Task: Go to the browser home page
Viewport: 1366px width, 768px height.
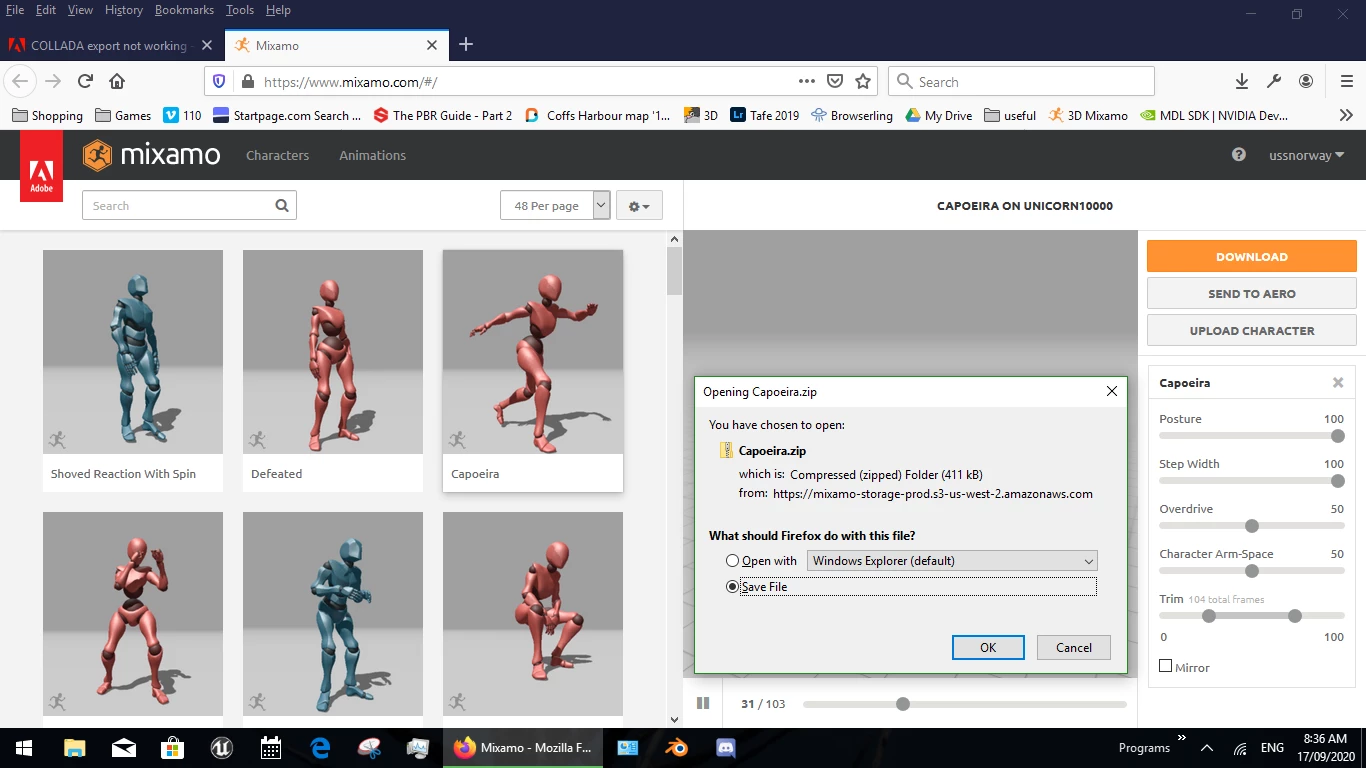Action: 117,81
